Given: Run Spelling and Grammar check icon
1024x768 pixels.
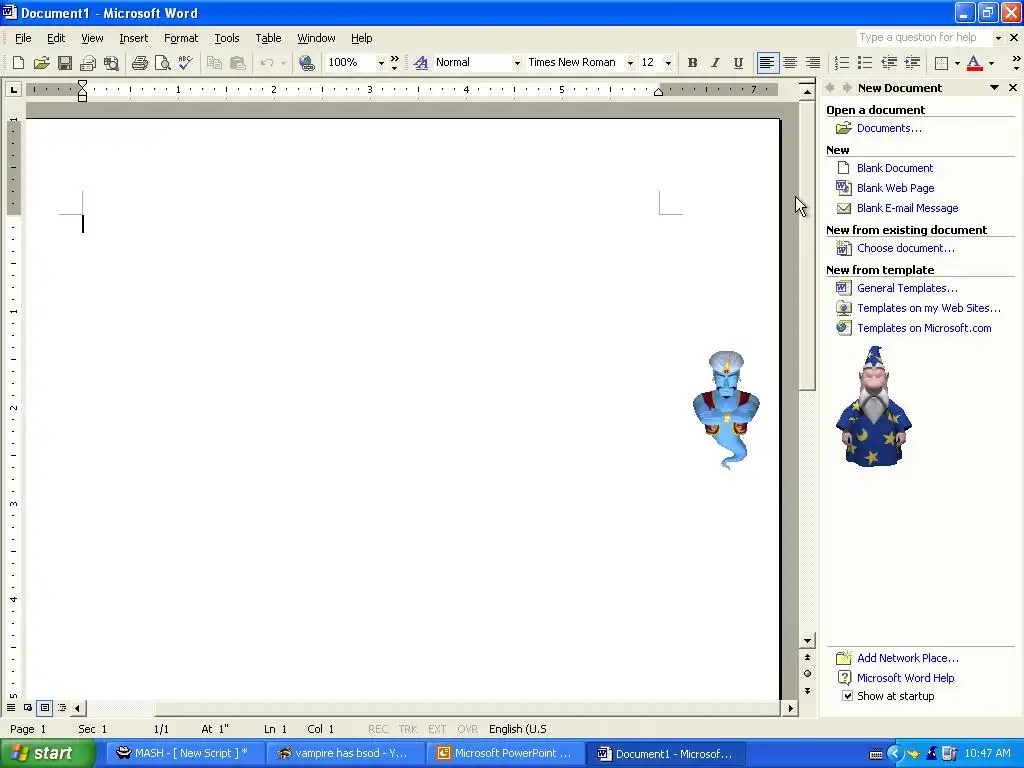Looking at the screenshot, I should [185, 63].
